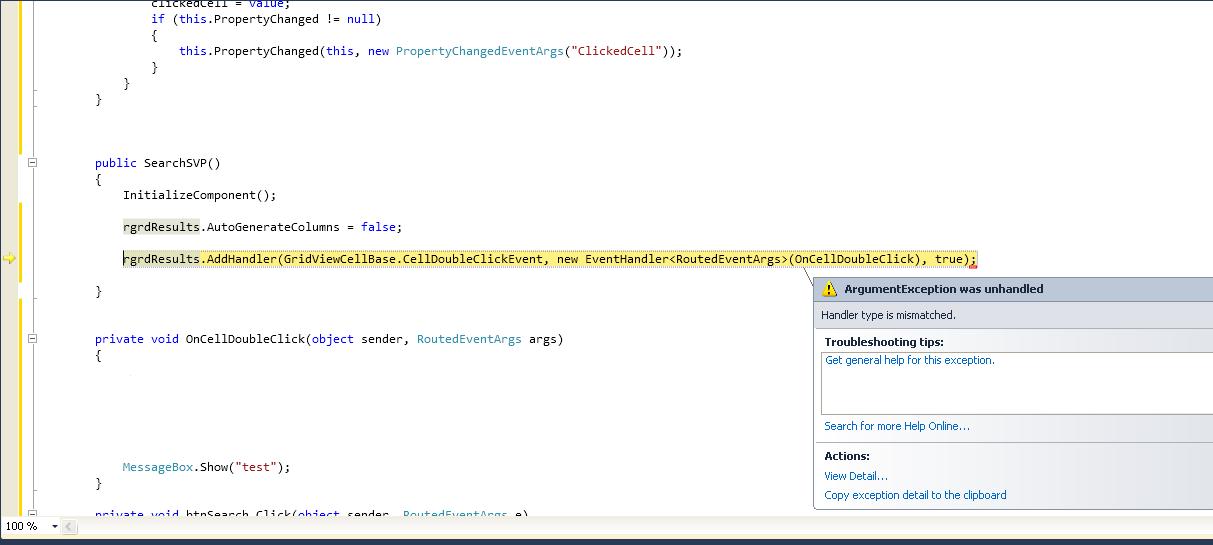
Task: Click GridViewCellBase on the highlighted line
Action: coord(340,259)
